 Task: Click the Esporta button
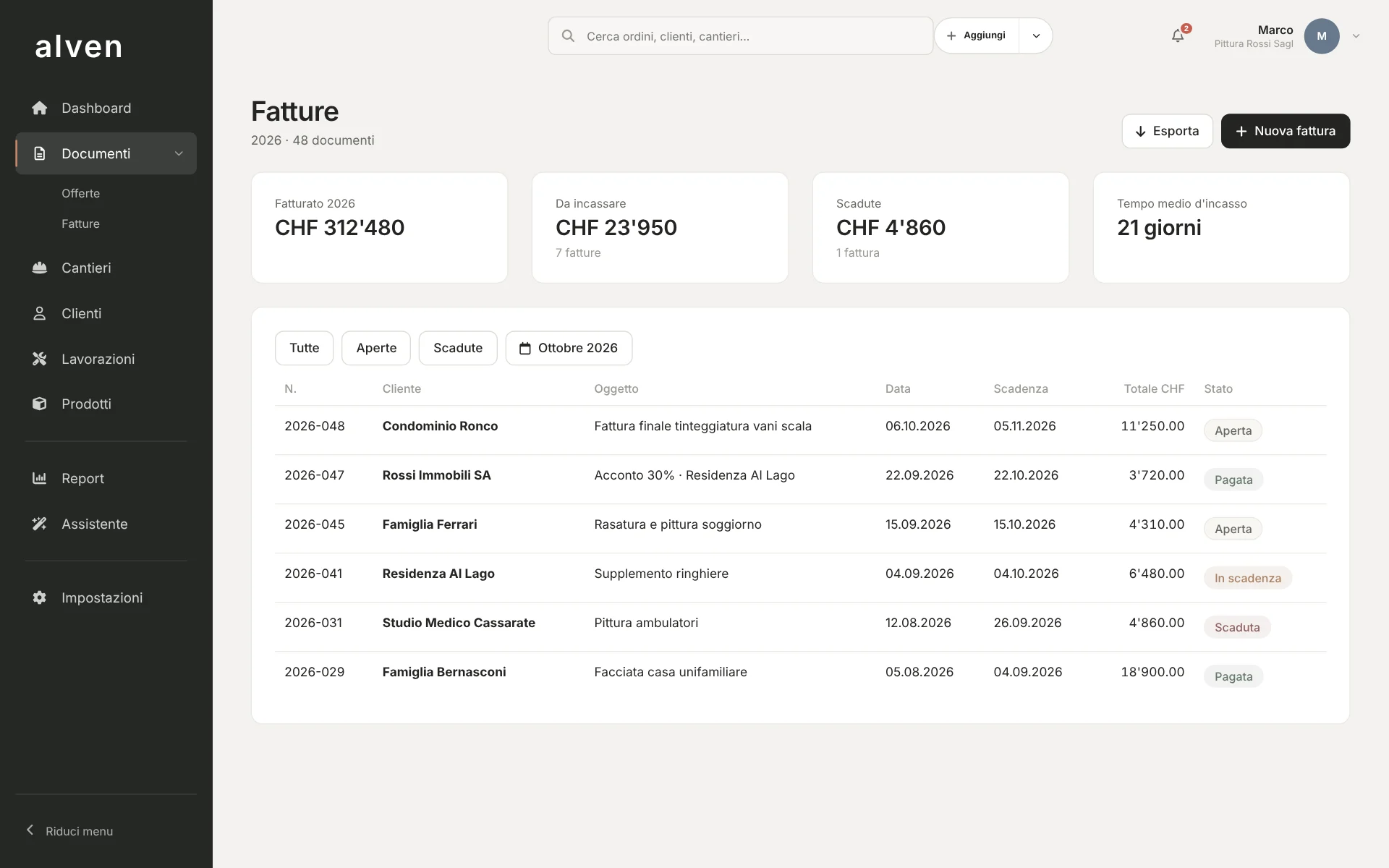click(x=1167, y=131)
